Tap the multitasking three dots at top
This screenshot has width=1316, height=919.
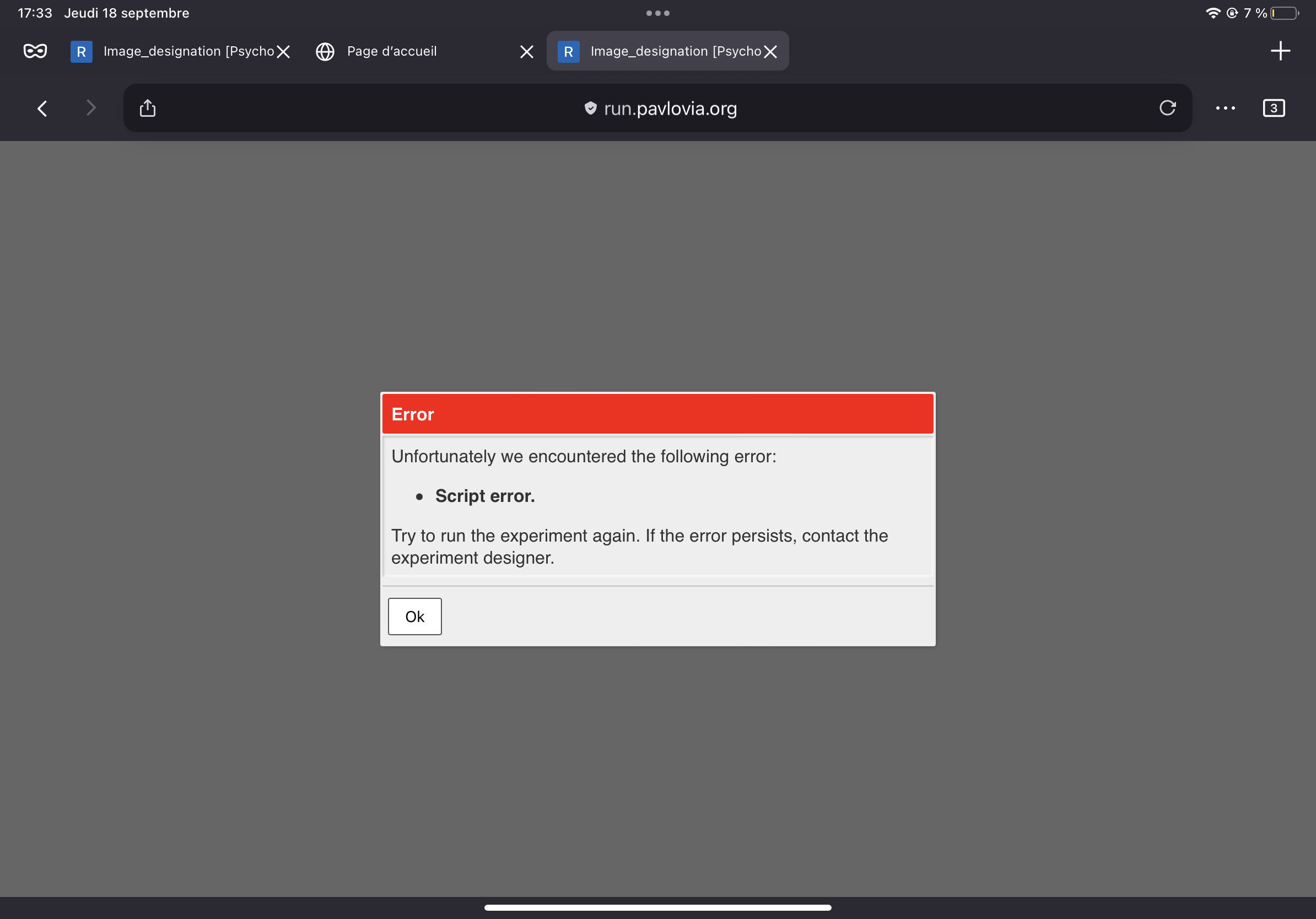[x=657, y=13]
